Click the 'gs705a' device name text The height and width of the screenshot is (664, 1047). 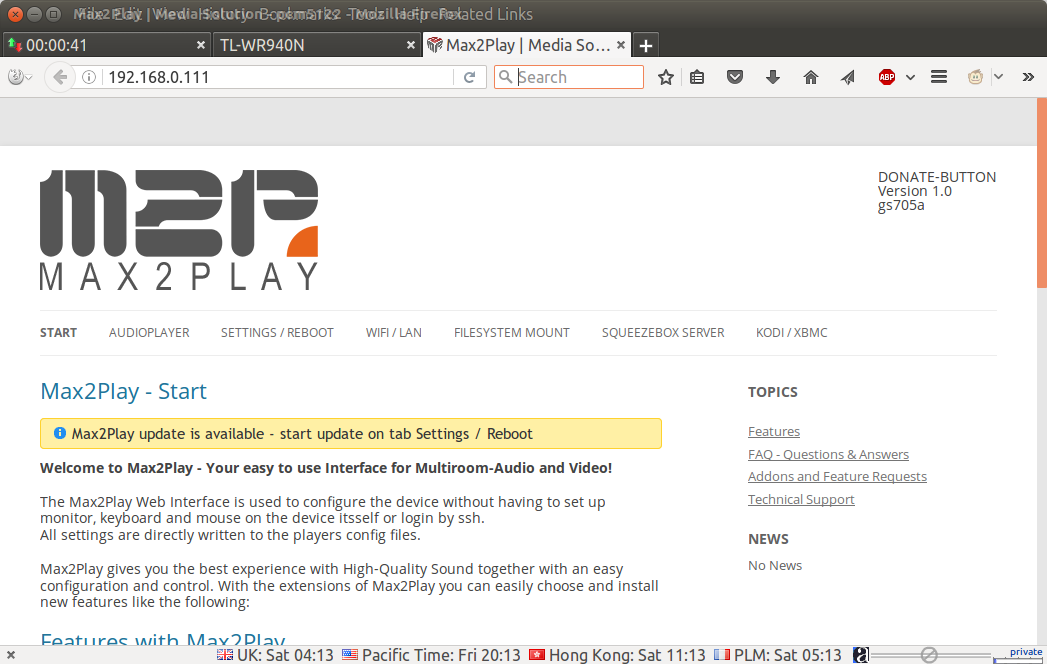pos(901,205)
